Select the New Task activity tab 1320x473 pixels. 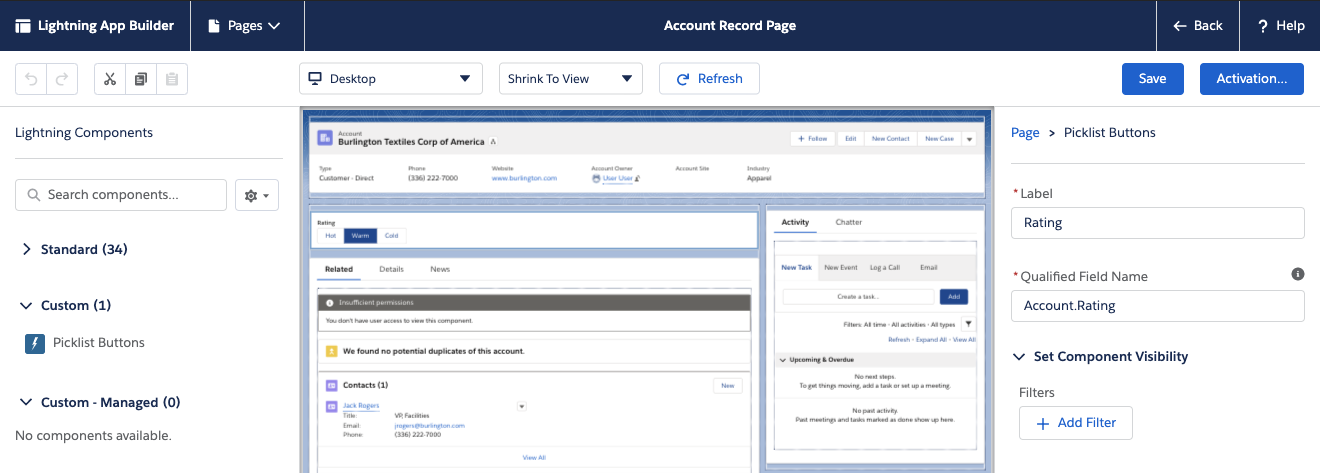tap(796, 268)
